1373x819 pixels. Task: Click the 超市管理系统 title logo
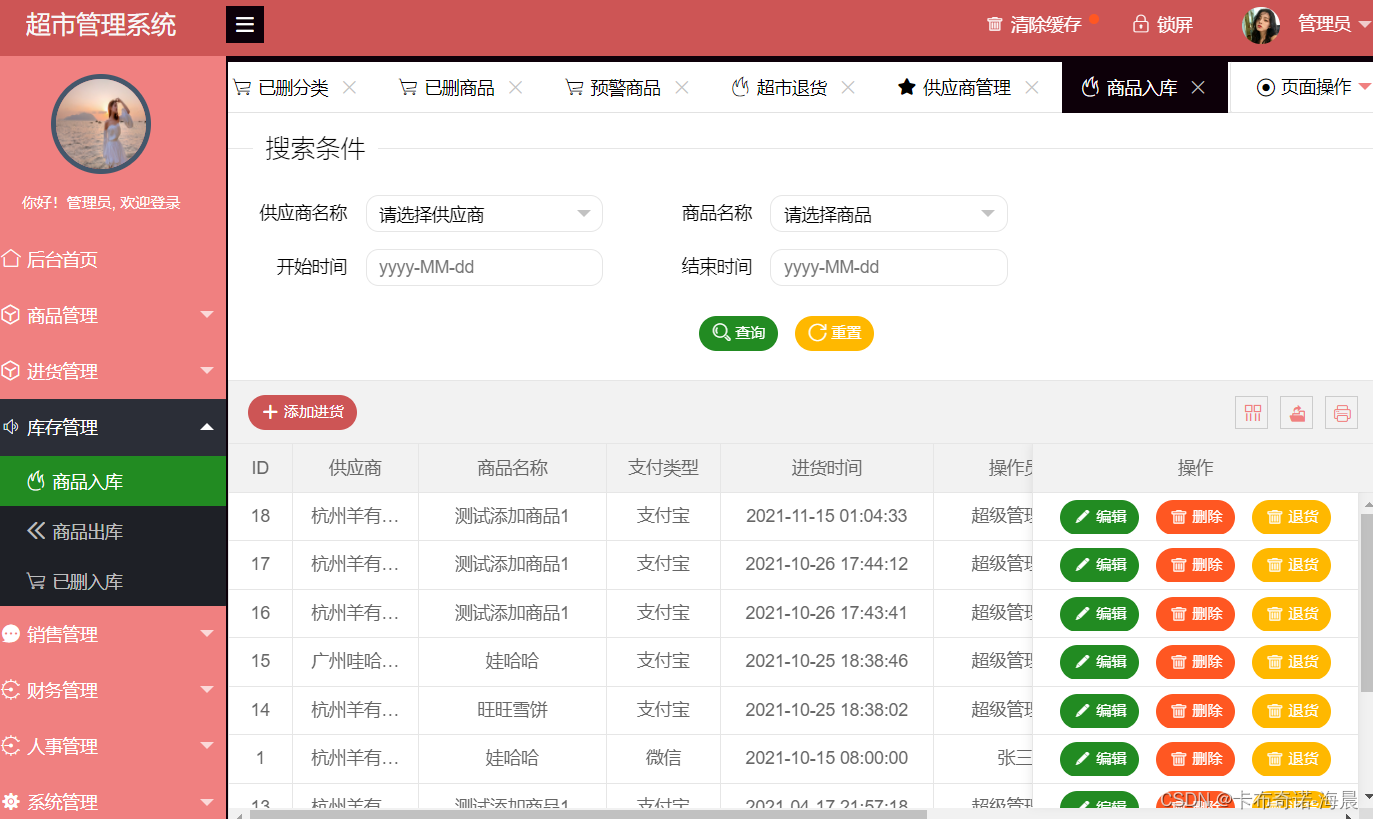(101, 25)
